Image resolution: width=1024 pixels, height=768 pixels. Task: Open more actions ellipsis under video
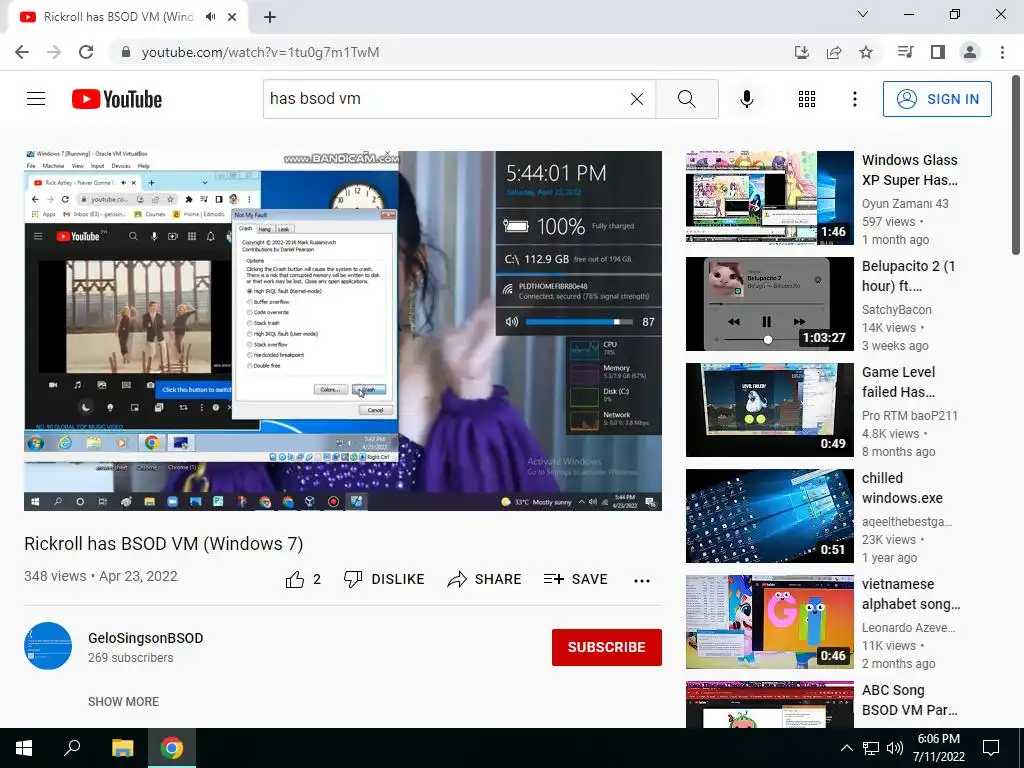[642, 580]
